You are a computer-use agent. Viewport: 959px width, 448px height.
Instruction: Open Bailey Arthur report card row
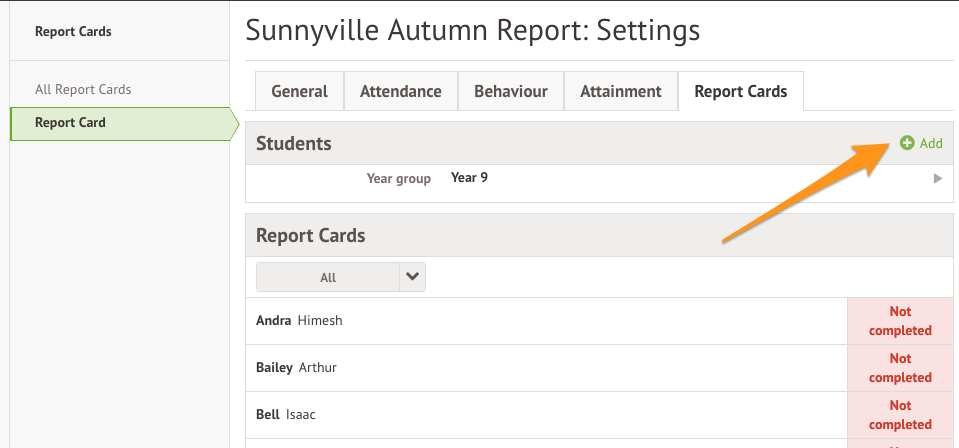[x=546, y=368]
